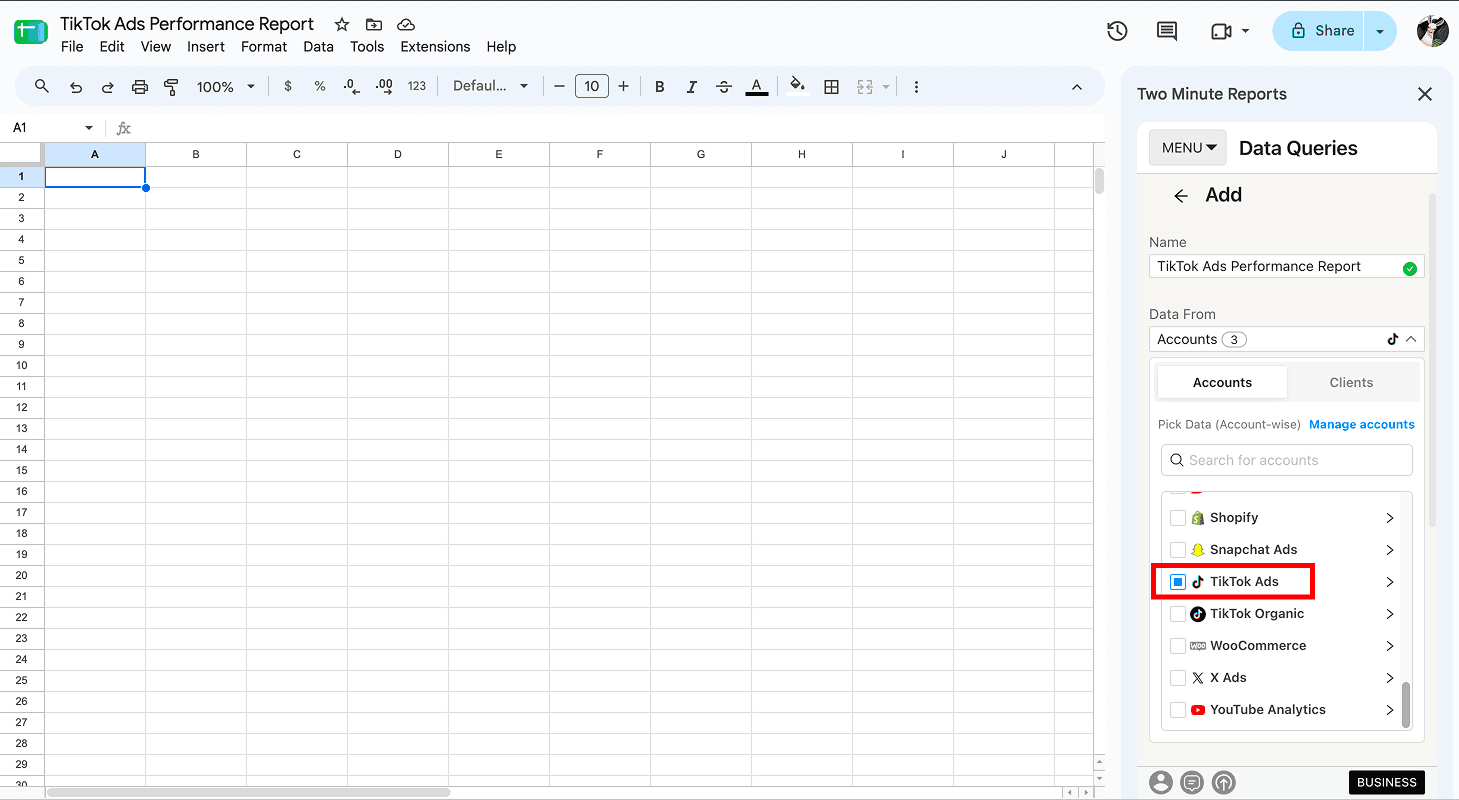
Task: Format cell as currency
Action: pos(288,87)
